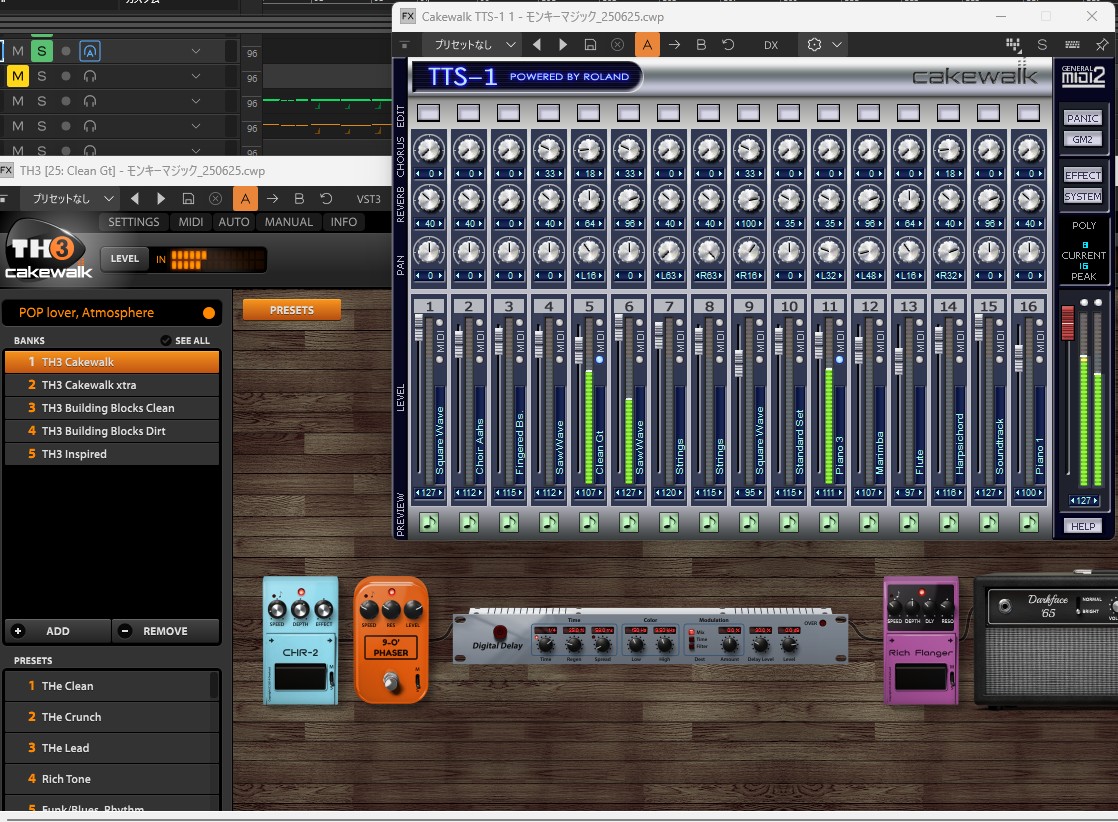This screenshot has height=822, width=1118.
Task: Click the PANIC button in TTS-1
Action: point(1082,118)
